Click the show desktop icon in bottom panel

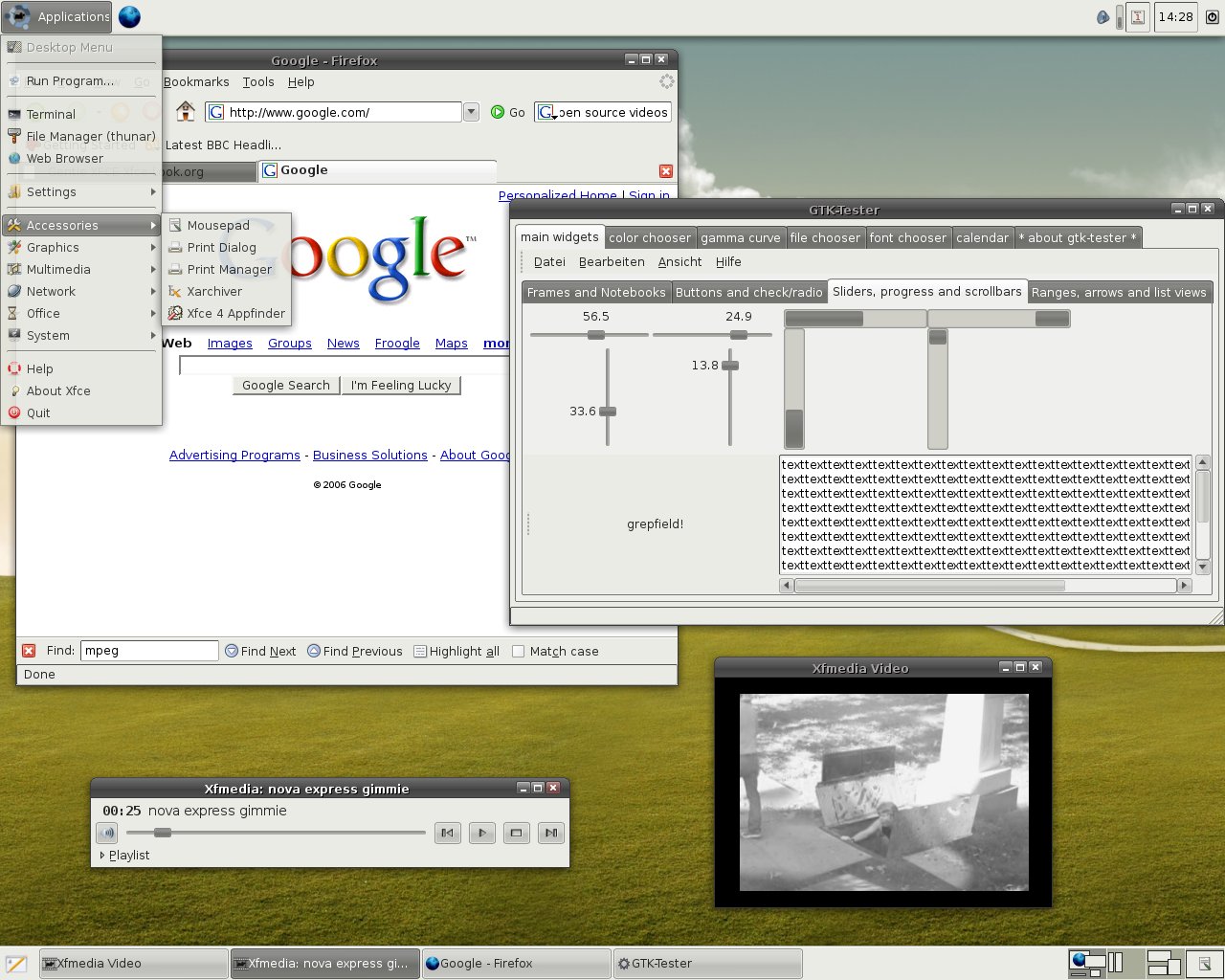(x=16, y=964)
